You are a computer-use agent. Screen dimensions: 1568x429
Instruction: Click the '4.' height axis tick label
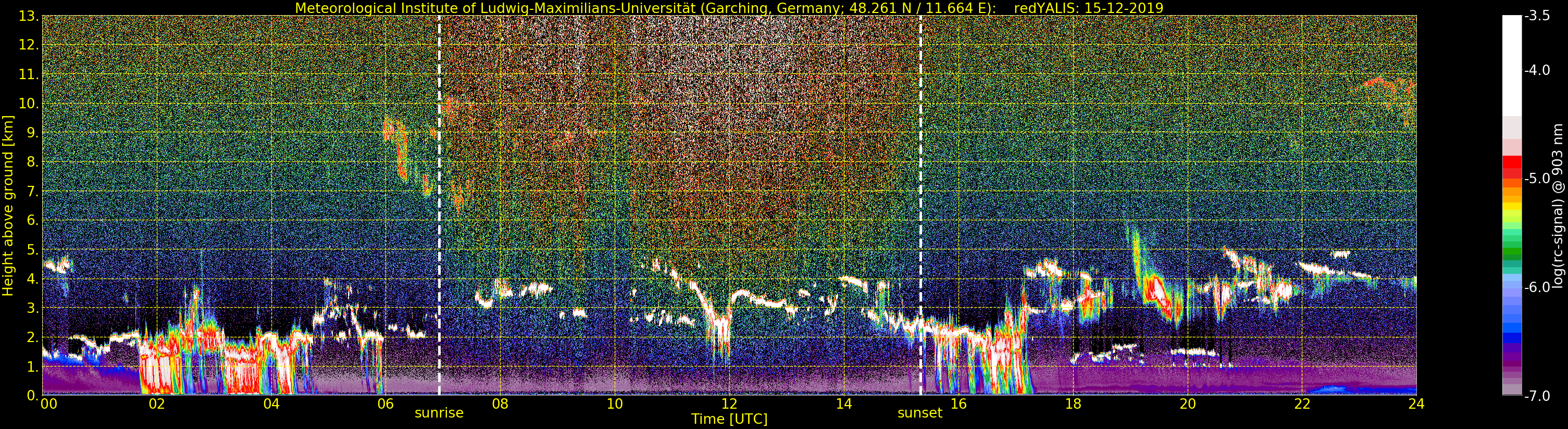tap(32, 279)
